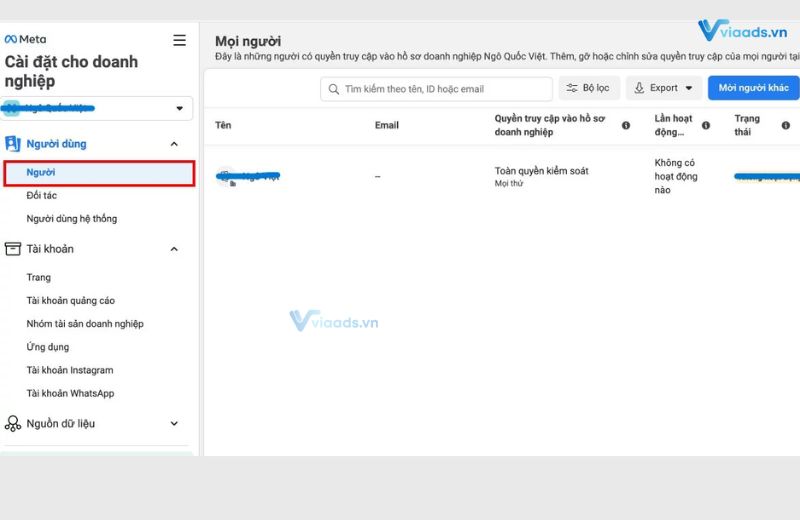Click the Nguồn dữ liệu section icon
Screen dimensions: 800x520
[13, 424]
